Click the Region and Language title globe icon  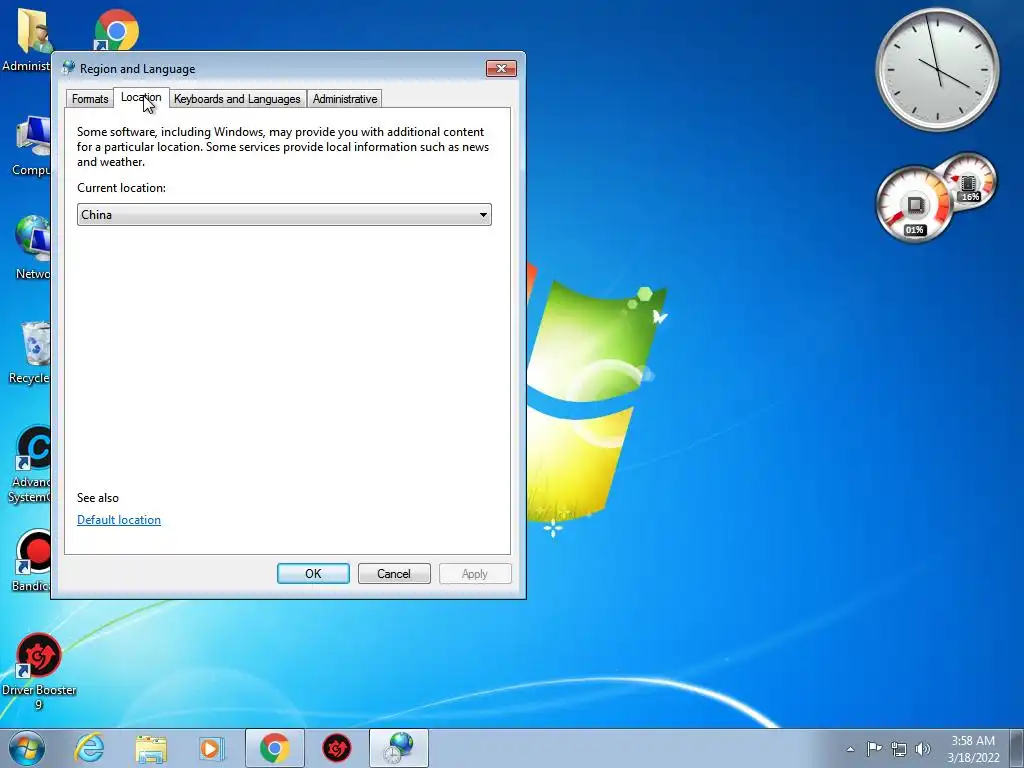pos(68,67)
